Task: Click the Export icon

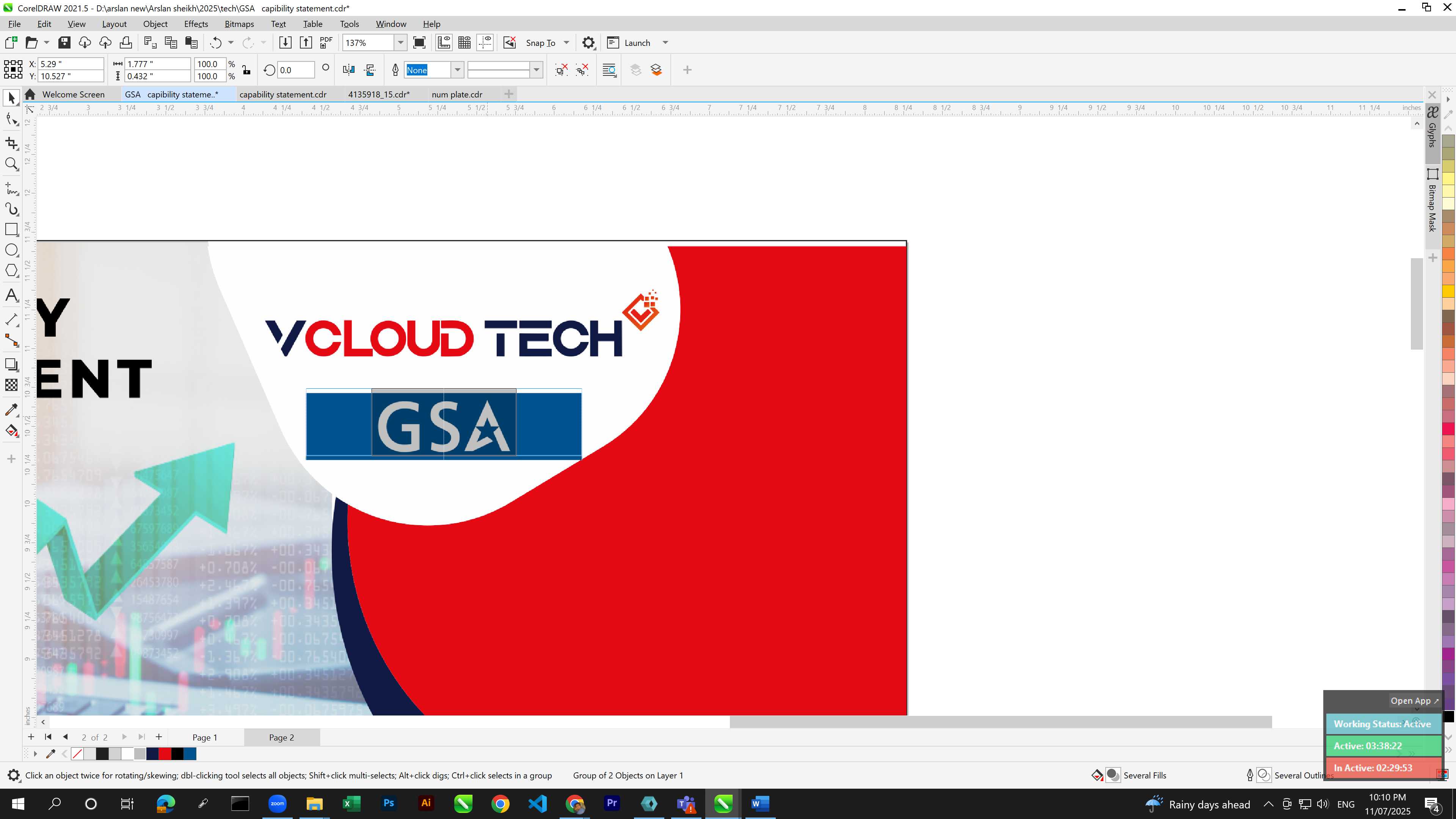Action: point(306,42)
